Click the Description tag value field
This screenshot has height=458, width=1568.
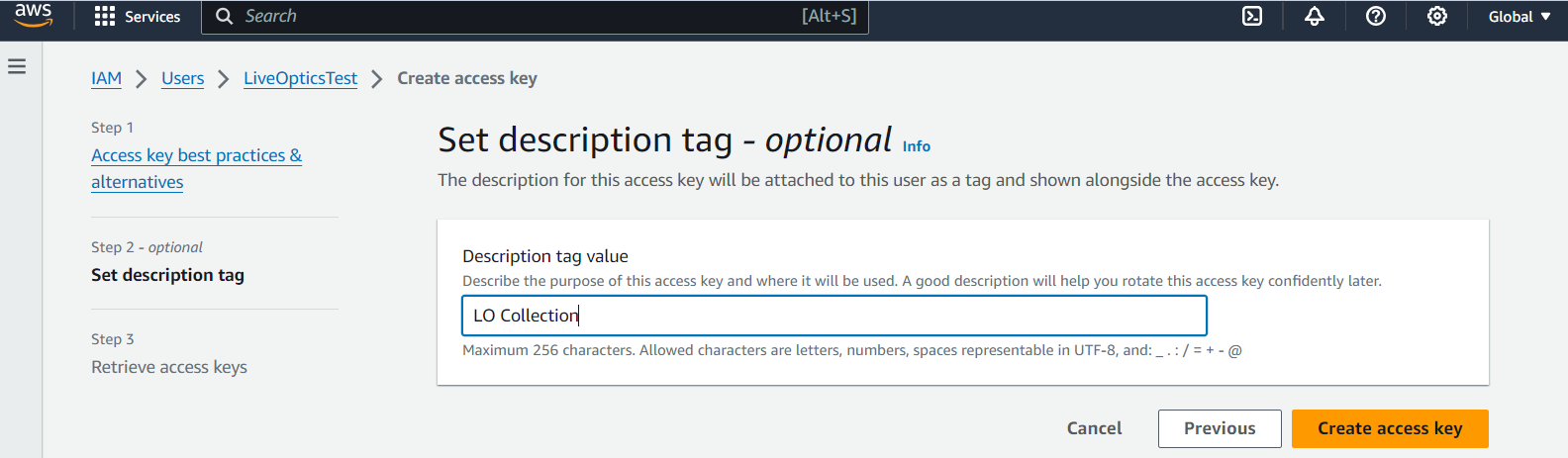pos(834,316)
